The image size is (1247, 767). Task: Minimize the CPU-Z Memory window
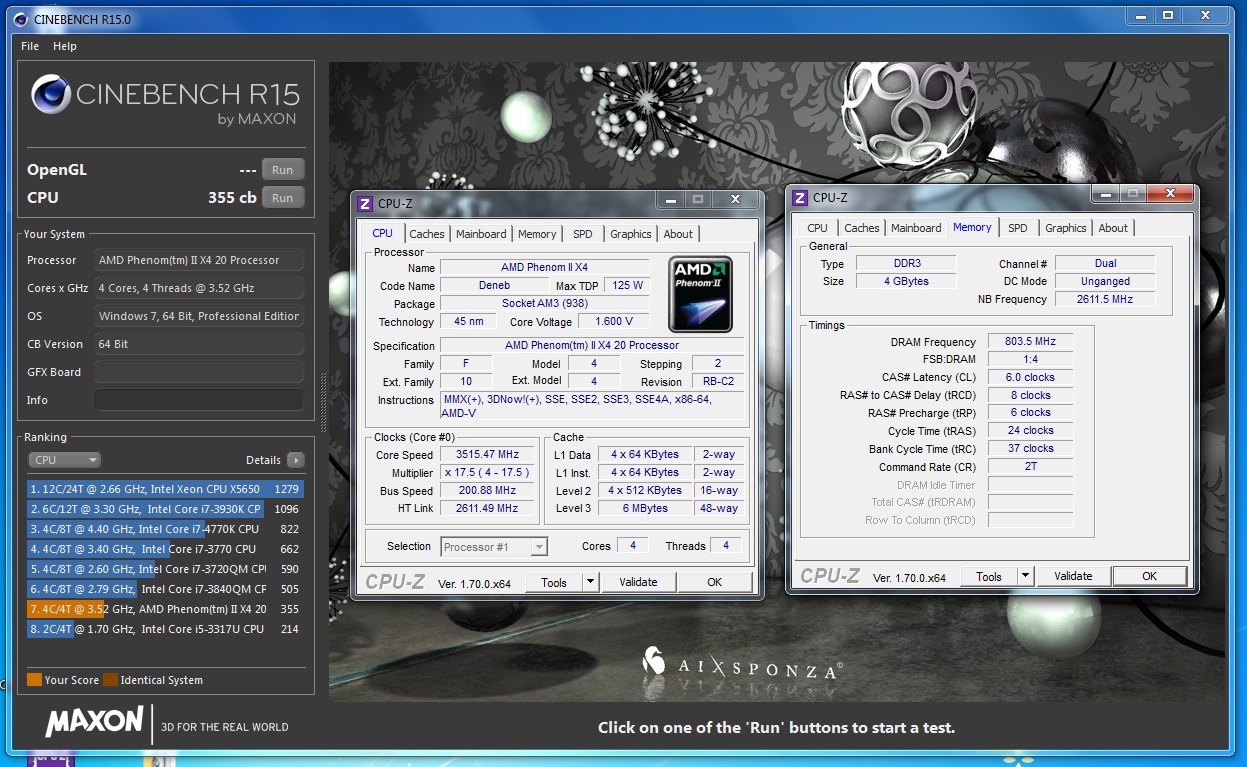pyautogui.click(x=1105, y=194)
